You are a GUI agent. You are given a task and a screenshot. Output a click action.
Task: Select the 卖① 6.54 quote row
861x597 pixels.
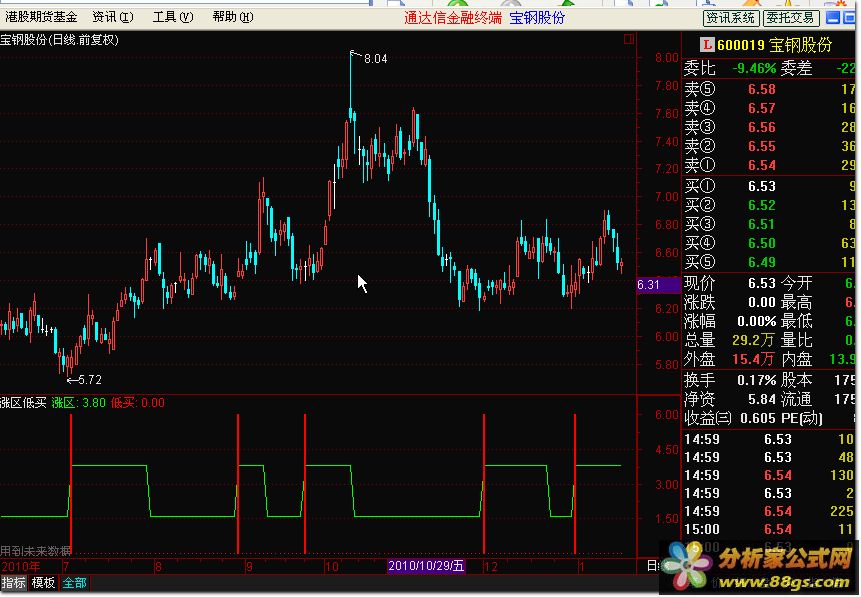pyautogui.click(x=769, y=165)
